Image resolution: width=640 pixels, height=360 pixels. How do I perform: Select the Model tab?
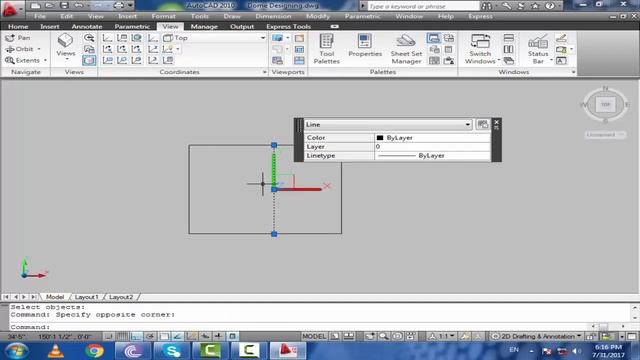(55, 297)
